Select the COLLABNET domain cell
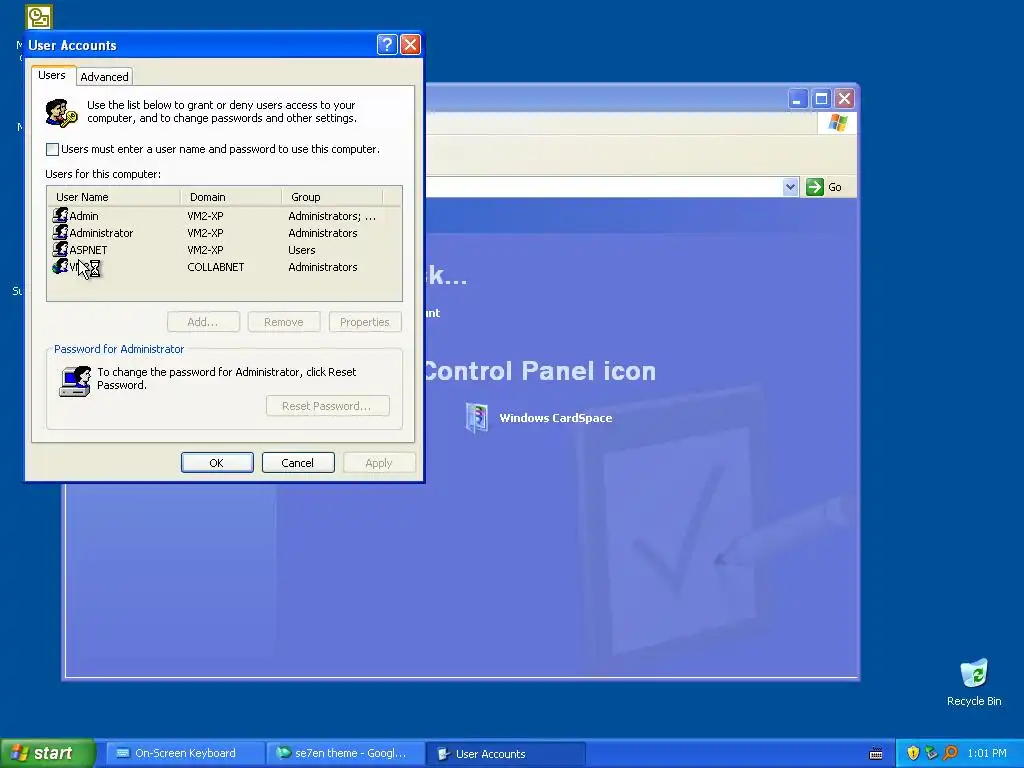 (x=216, y=267)
